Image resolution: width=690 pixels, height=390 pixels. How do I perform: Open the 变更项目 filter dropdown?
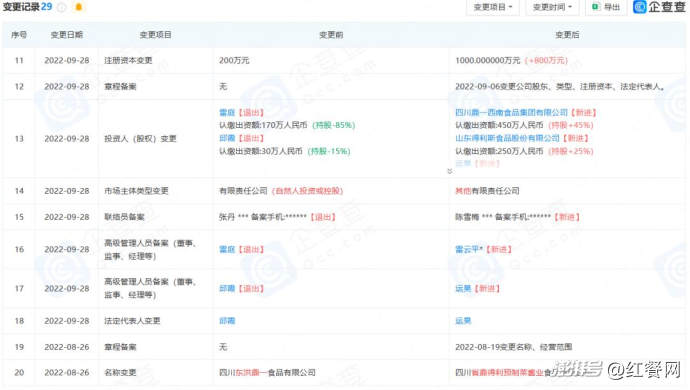tap(493, 7)
